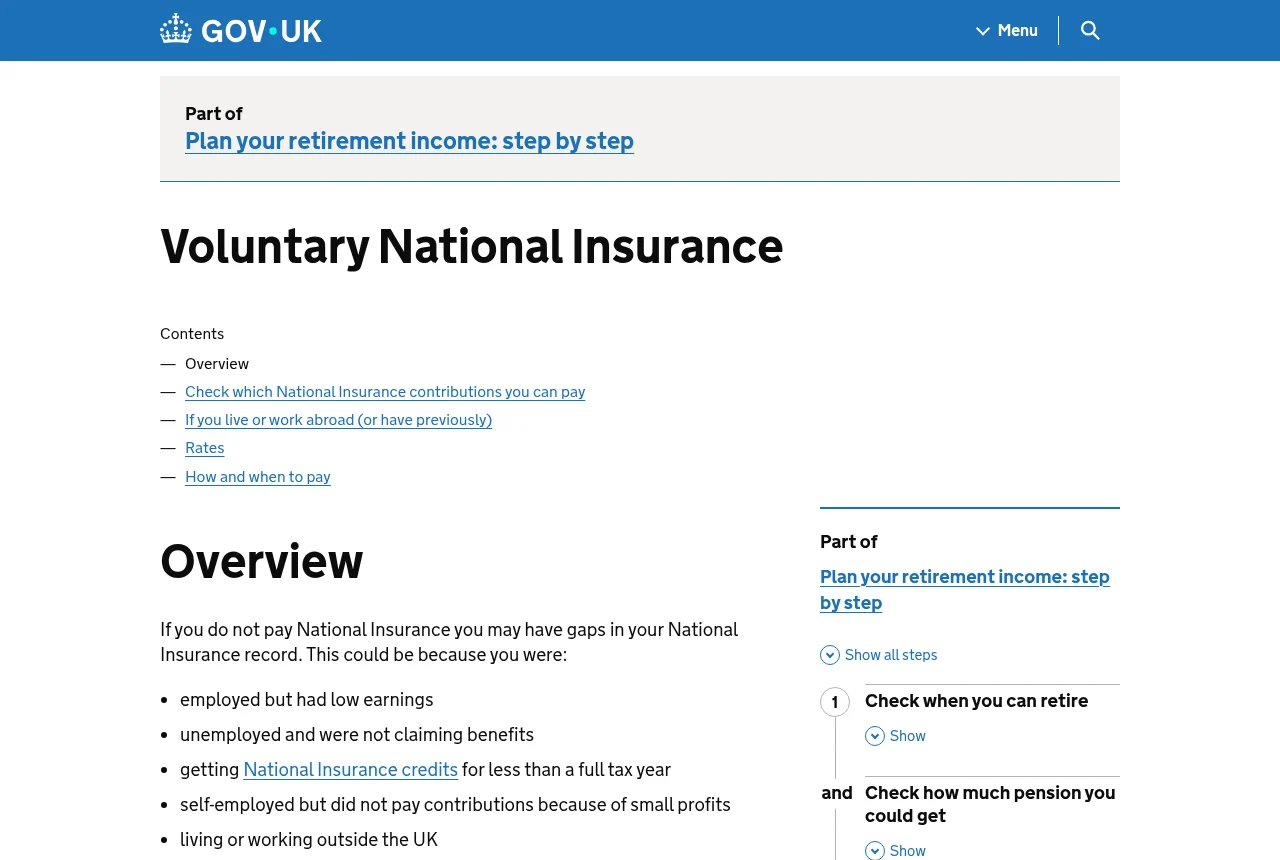Open the search magnifier icon
The width and height of the screenshot is (1280, 860).
click(x=1090, y=30)
